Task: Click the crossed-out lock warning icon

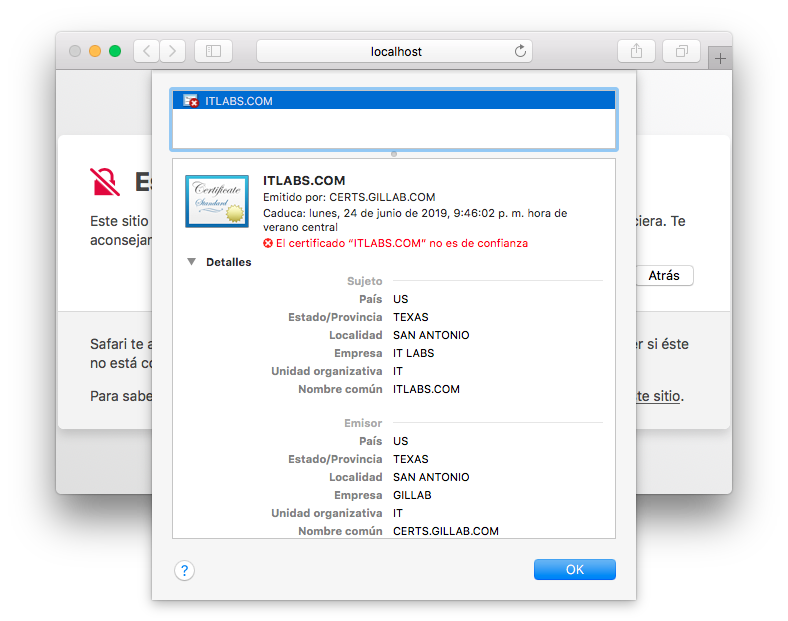Action: coord(105,181)
